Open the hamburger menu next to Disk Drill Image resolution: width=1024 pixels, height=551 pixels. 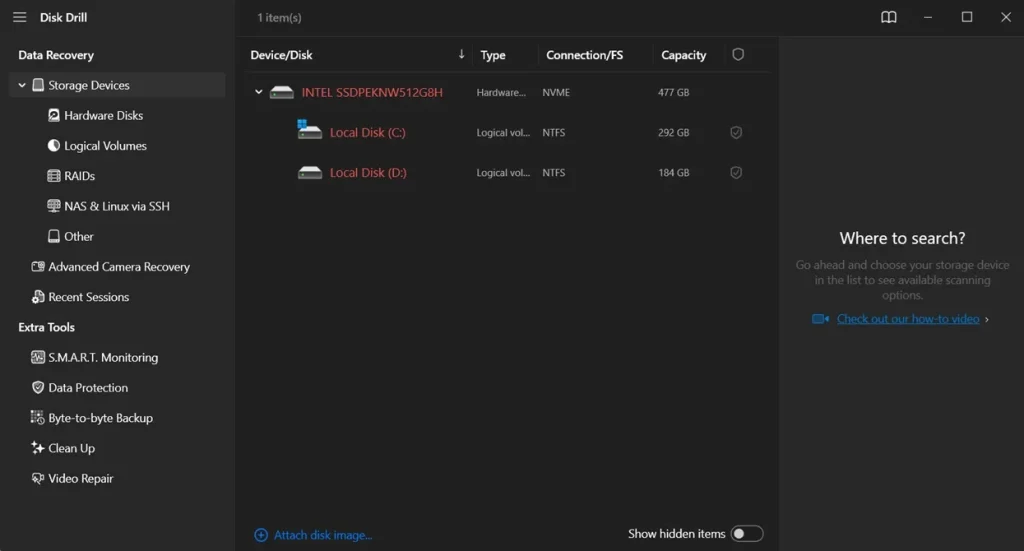click(x=20, y=18)
